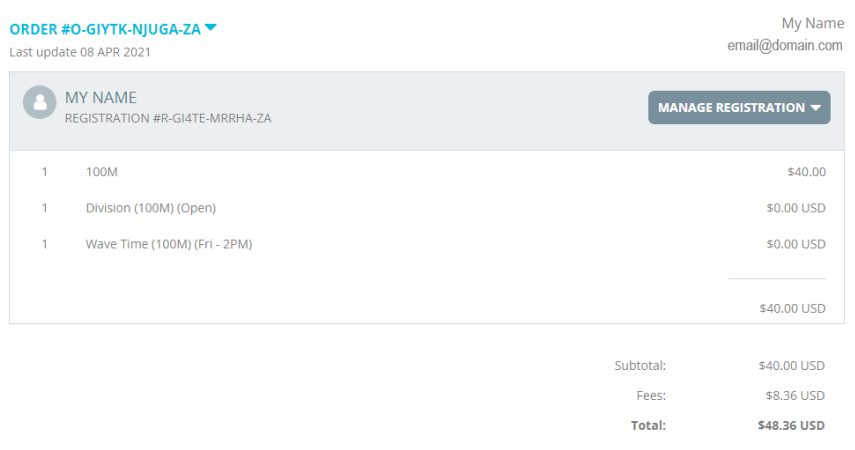Image resolution: width=855 pixels, height=450 pixels.
Task: Click the registrant avatar icon
Action: (x=39, y=102)
